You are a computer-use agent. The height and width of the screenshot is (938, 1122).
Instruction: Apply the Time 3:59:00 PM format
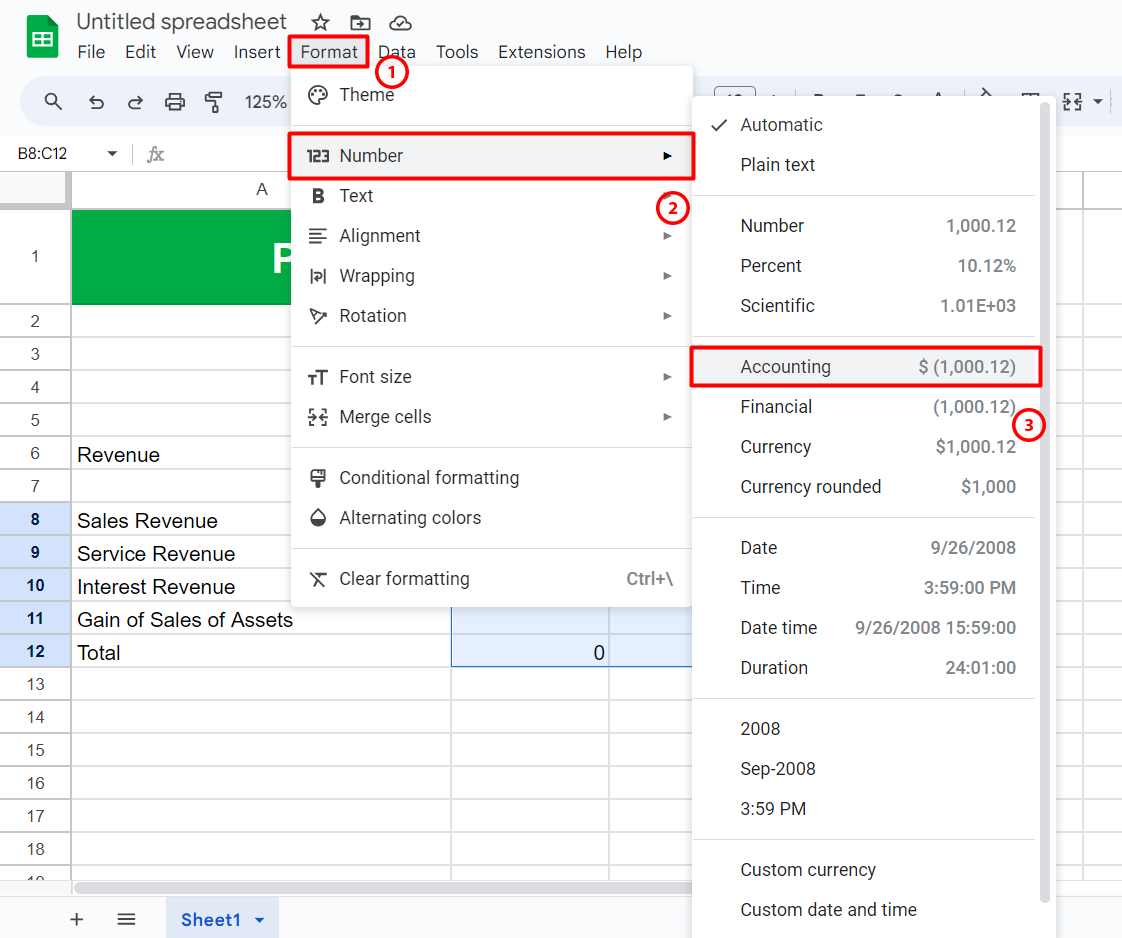(x=865, y=588)
